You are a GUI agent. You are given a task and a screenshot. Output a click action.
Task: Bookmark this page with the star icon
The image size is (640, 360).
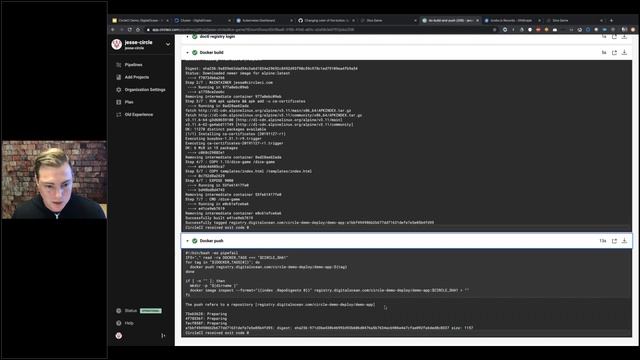tap(495, 30)
